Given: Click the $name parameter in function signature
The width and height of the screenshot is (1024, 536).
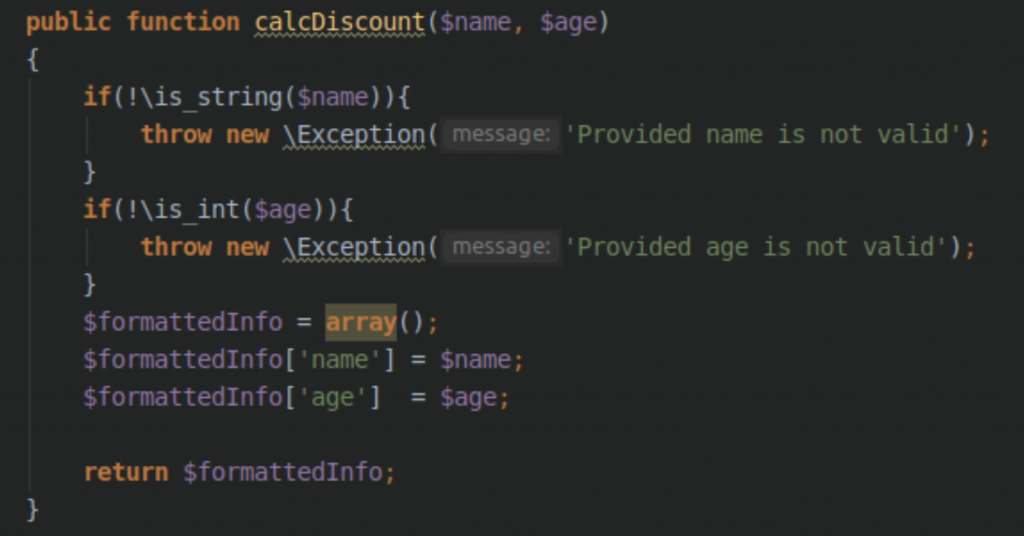Looking at the screenshot, I should coord(475,23).
